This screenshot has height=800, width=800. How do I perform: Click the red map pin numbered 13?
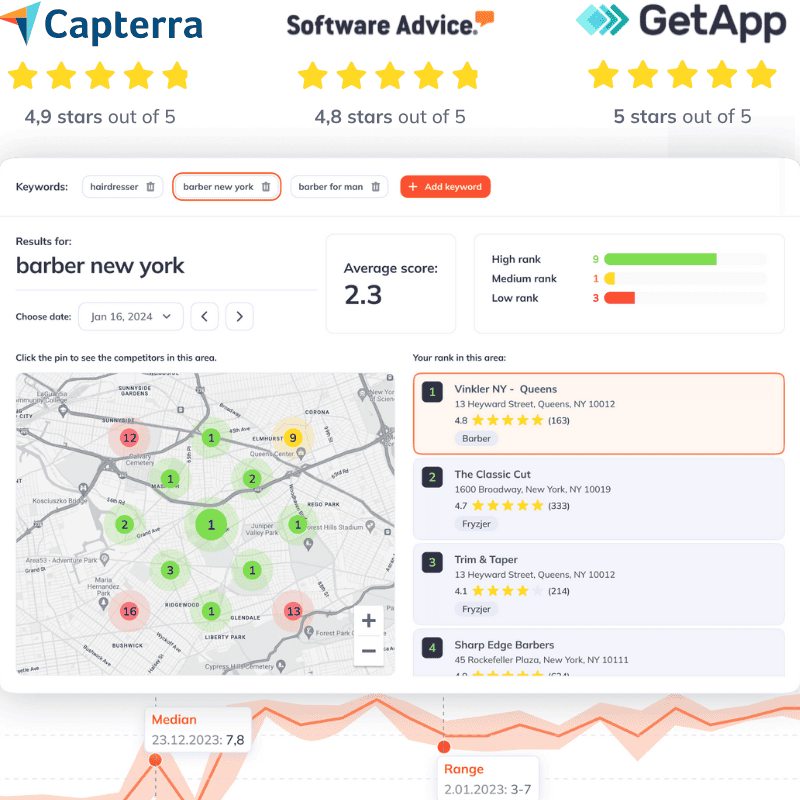293,611
